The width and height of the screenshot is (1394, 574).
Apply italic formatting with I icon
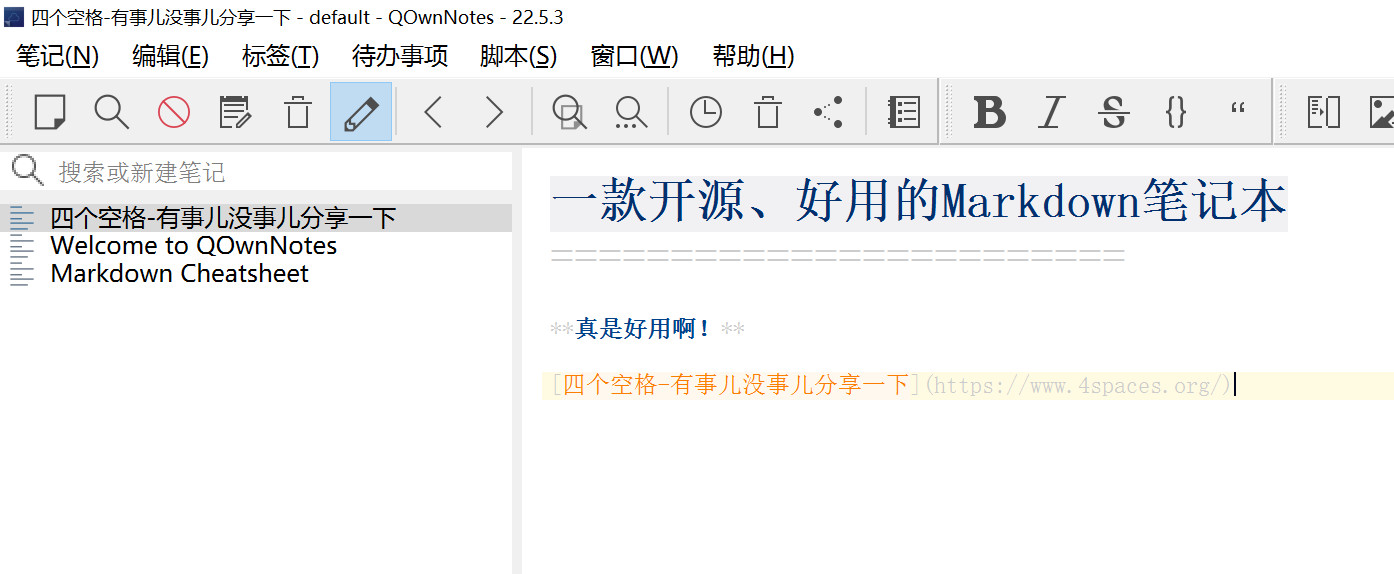(1050, 112)
